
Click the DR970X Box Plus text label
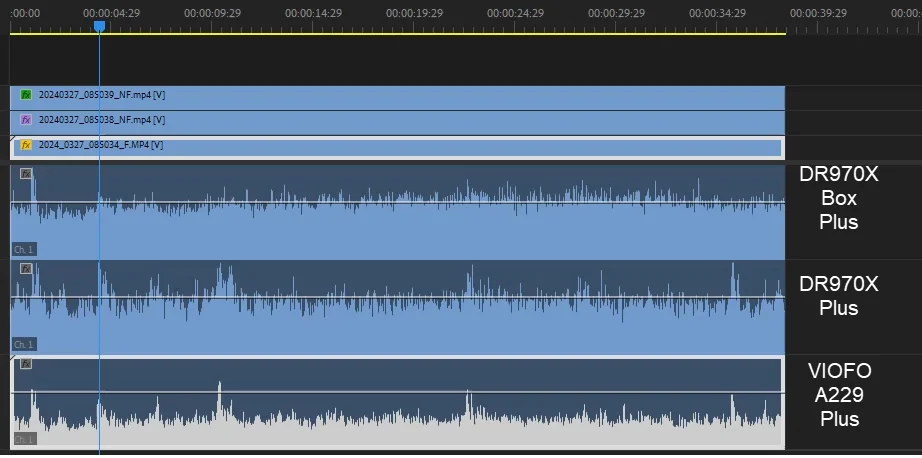pyautogui.click(x=839, y=198)
